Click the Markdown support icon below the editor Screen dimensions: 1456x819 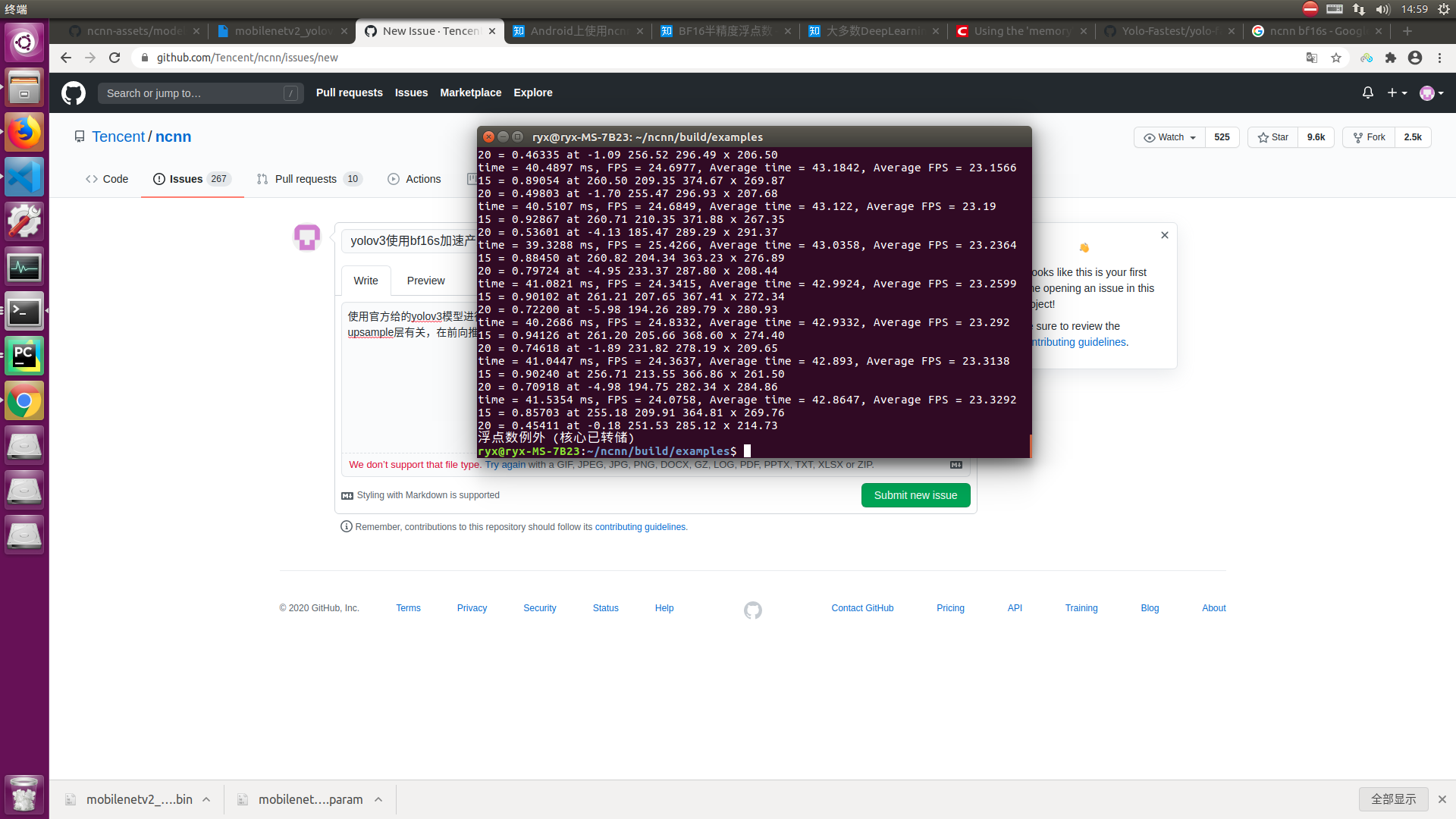[x=347, y=495]
